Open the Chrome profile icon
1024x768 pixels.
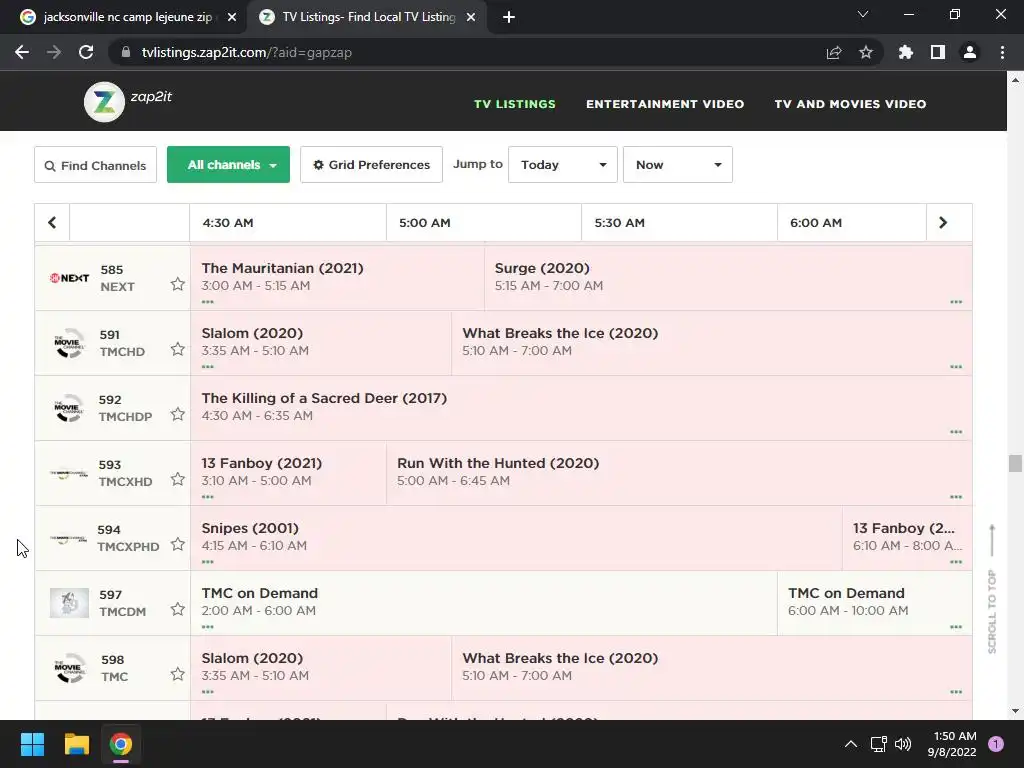(970, 52)
